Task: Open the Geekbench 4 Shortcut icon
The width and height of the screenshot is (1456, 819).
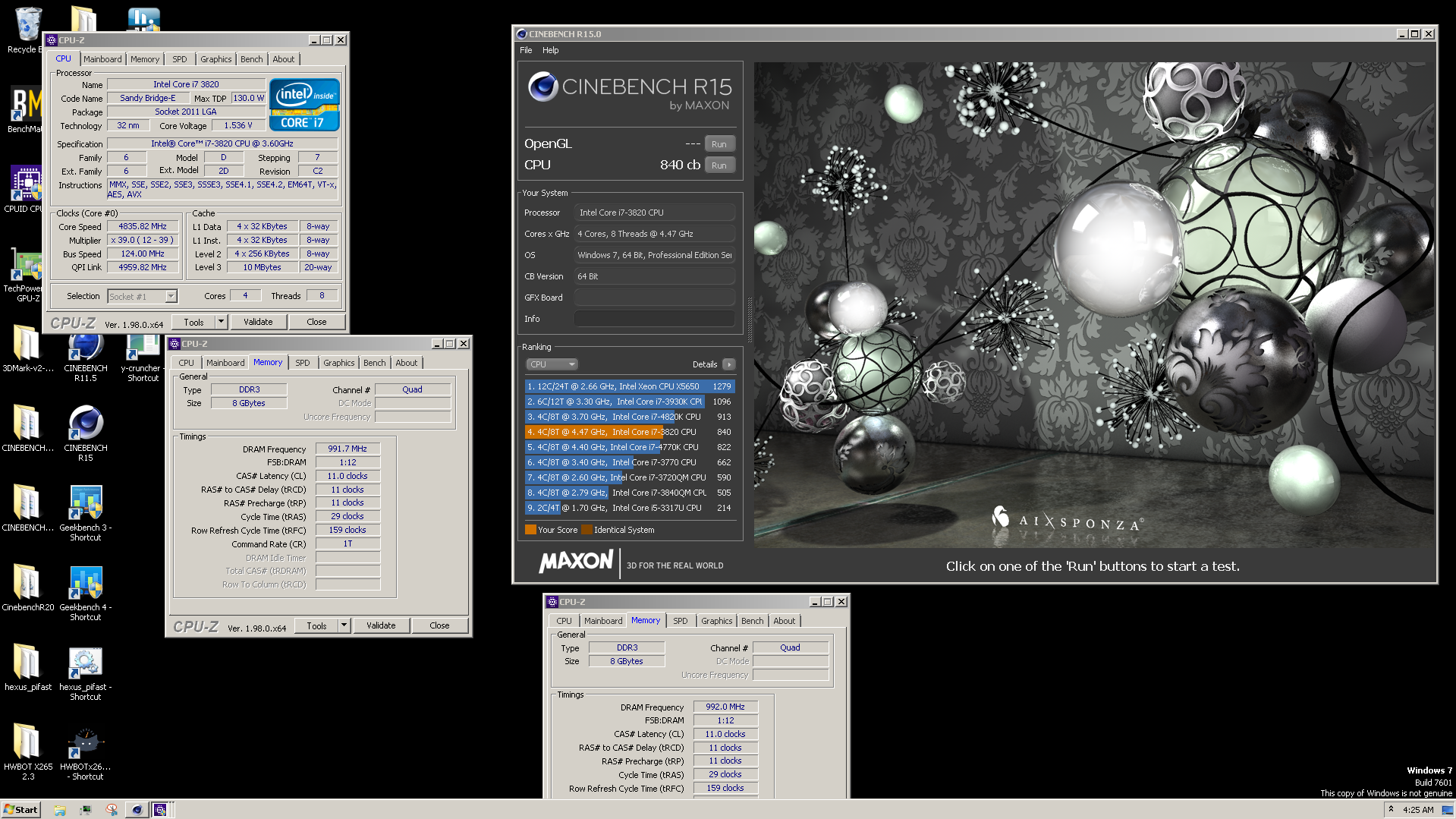Action: [x=85, y=592]
